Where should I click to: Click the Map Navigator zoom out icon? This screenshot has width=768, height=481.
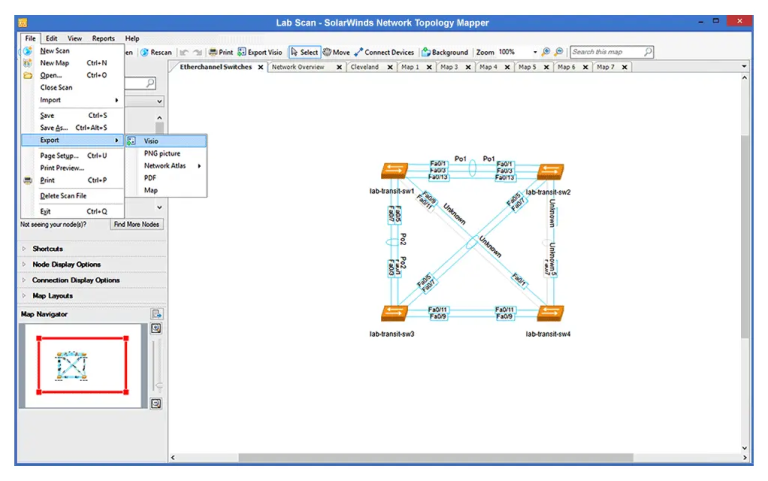point(156,404)
